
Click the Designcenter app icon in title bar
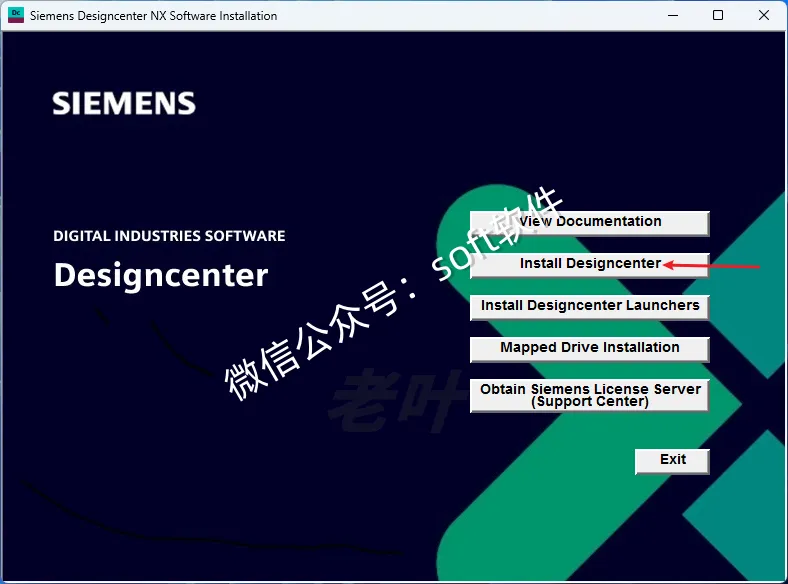pyautogui.click(x=16, y=15)
